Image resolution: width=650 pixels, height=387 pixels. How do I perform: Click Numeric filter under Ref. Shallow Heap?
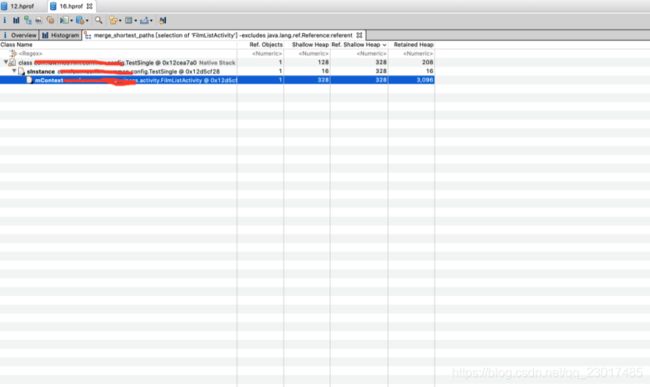(371, 53)
